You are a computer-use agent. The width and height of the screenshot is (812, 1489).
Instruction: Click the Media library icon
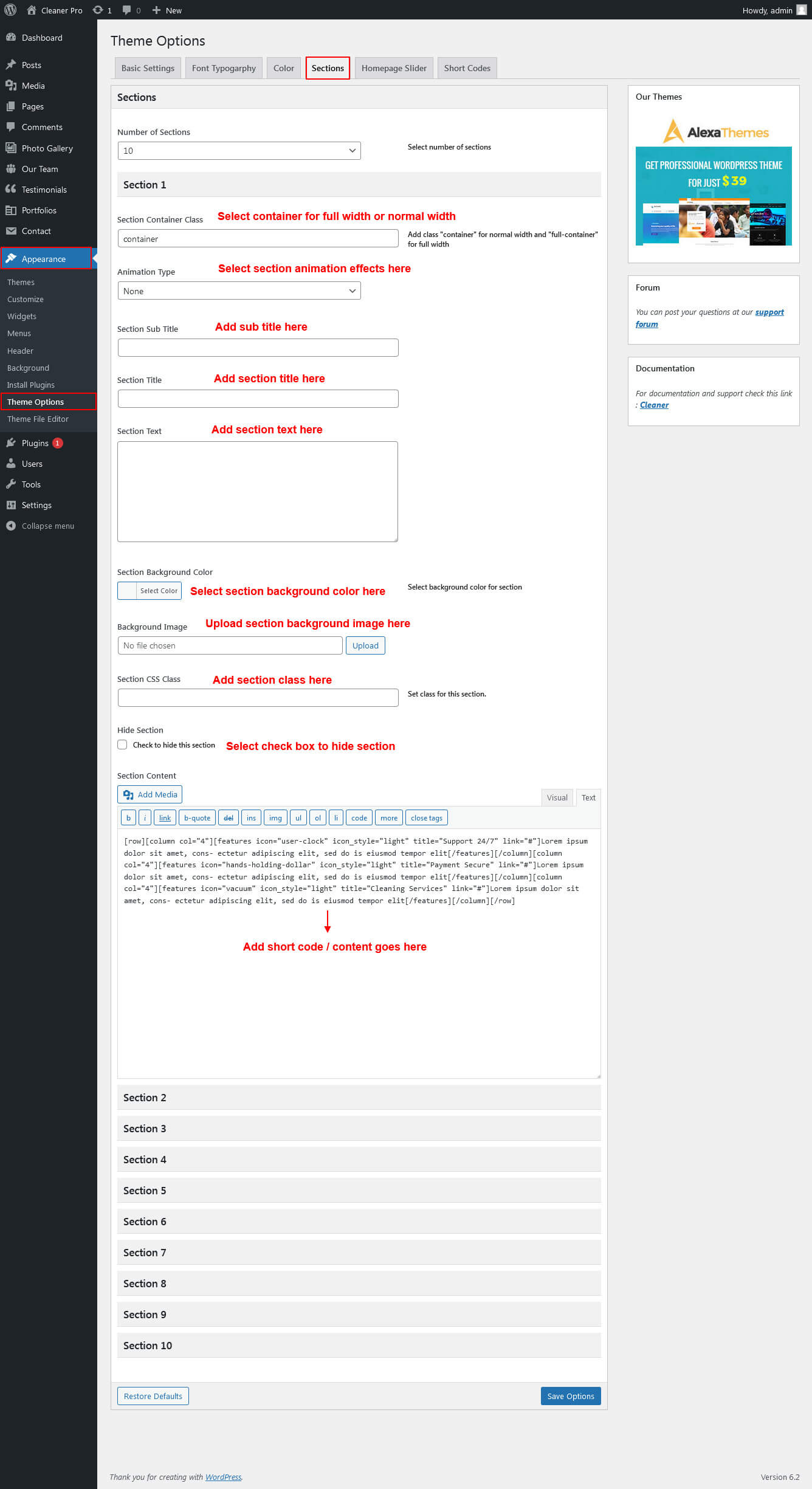pos(11,85)
